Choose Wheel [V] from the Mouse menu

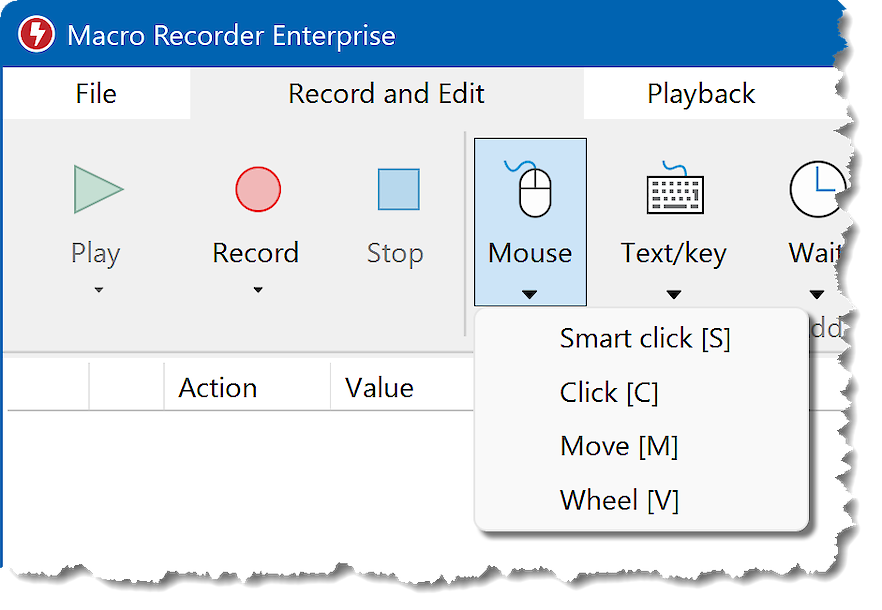click(x=619, y=499)
